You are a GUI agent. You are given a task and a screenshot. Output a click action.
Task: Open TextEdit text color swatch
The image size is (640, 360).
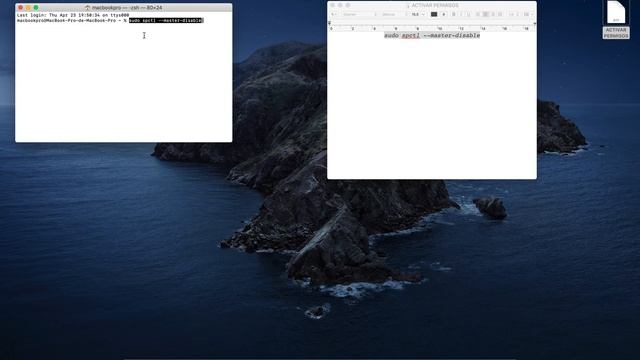click(x=434, y=14)
